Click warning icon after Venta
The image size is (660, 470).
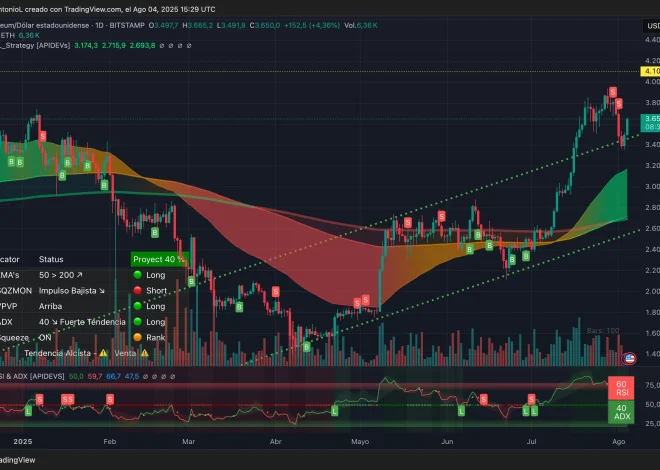[x=144, y=353]
